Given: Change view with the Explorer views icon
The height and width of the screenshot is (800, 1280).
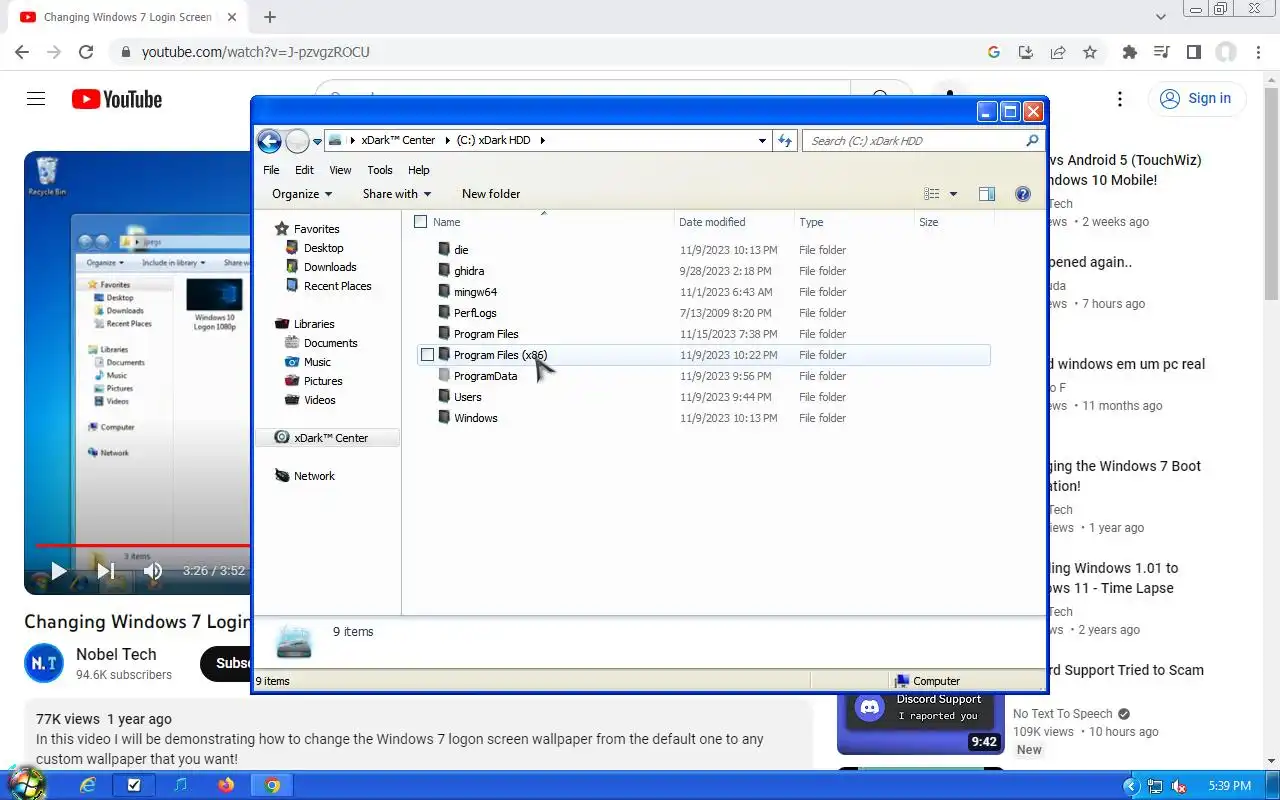Looking at the screenshot, I should [x=932, y=194].
